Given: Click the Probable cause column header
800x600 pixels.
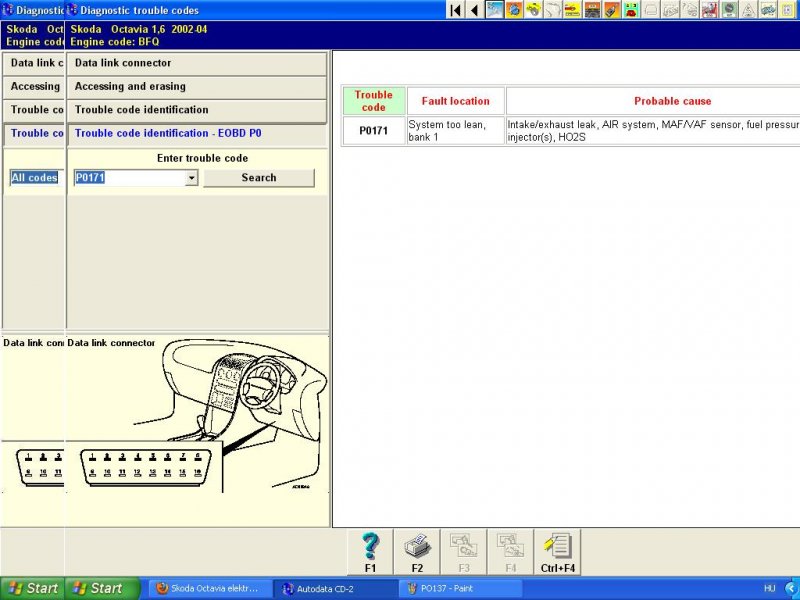Looking at the screenshot, I should point(672,101).
